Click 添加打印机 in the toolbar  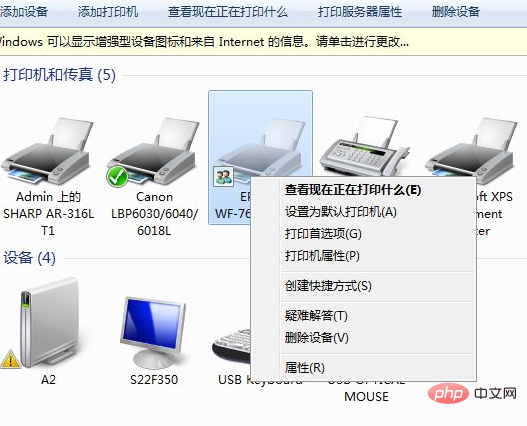(108, 12)
